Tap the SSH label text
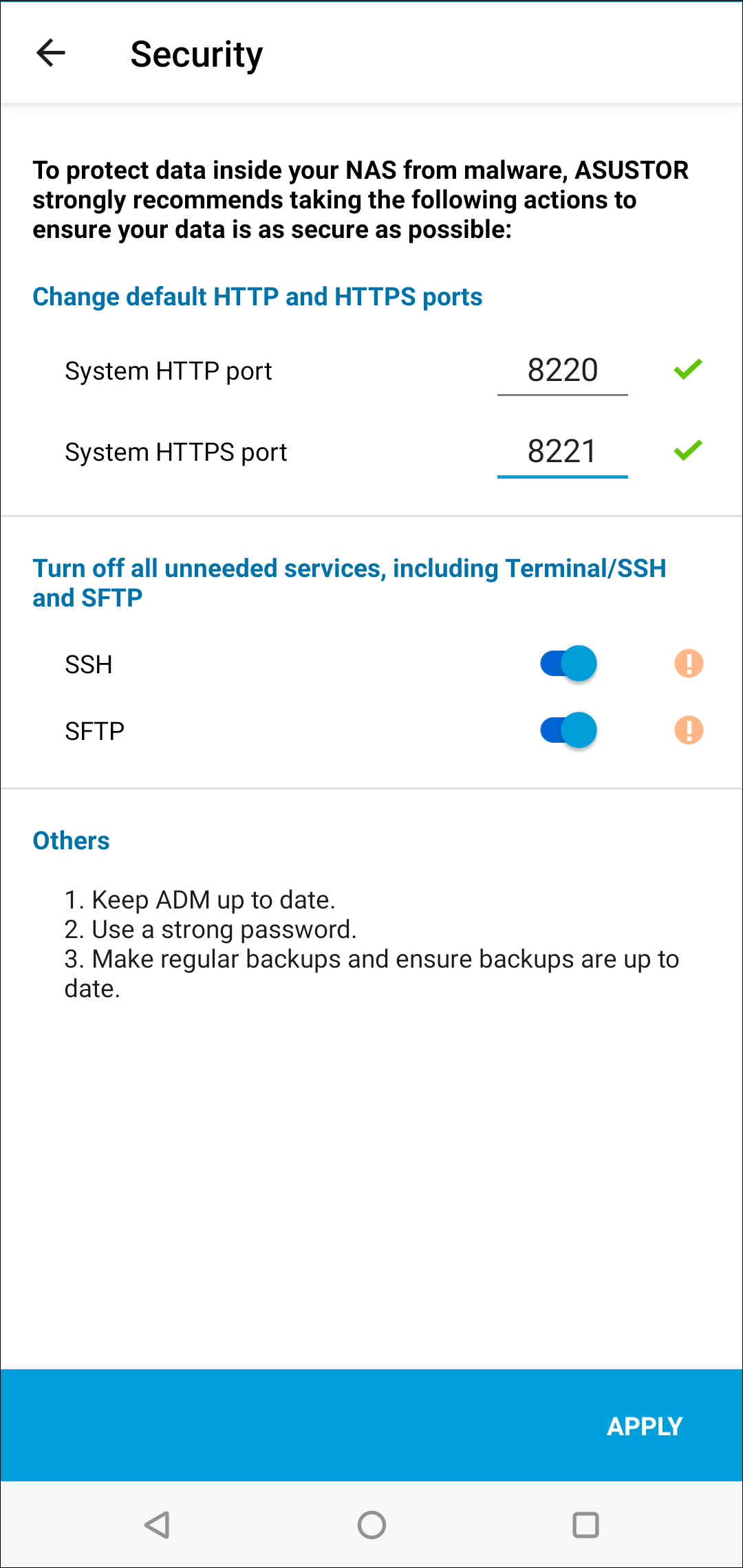 coord(89,665)
